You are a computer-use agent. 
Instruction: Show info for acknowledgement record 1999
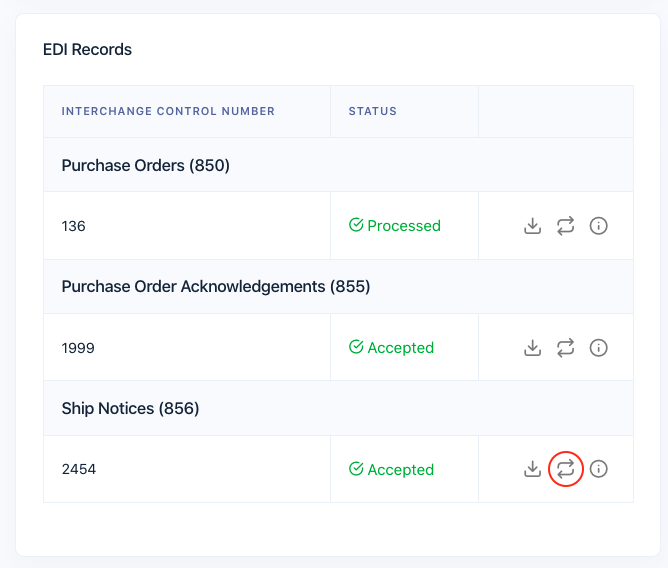click(x=599, y=348)
